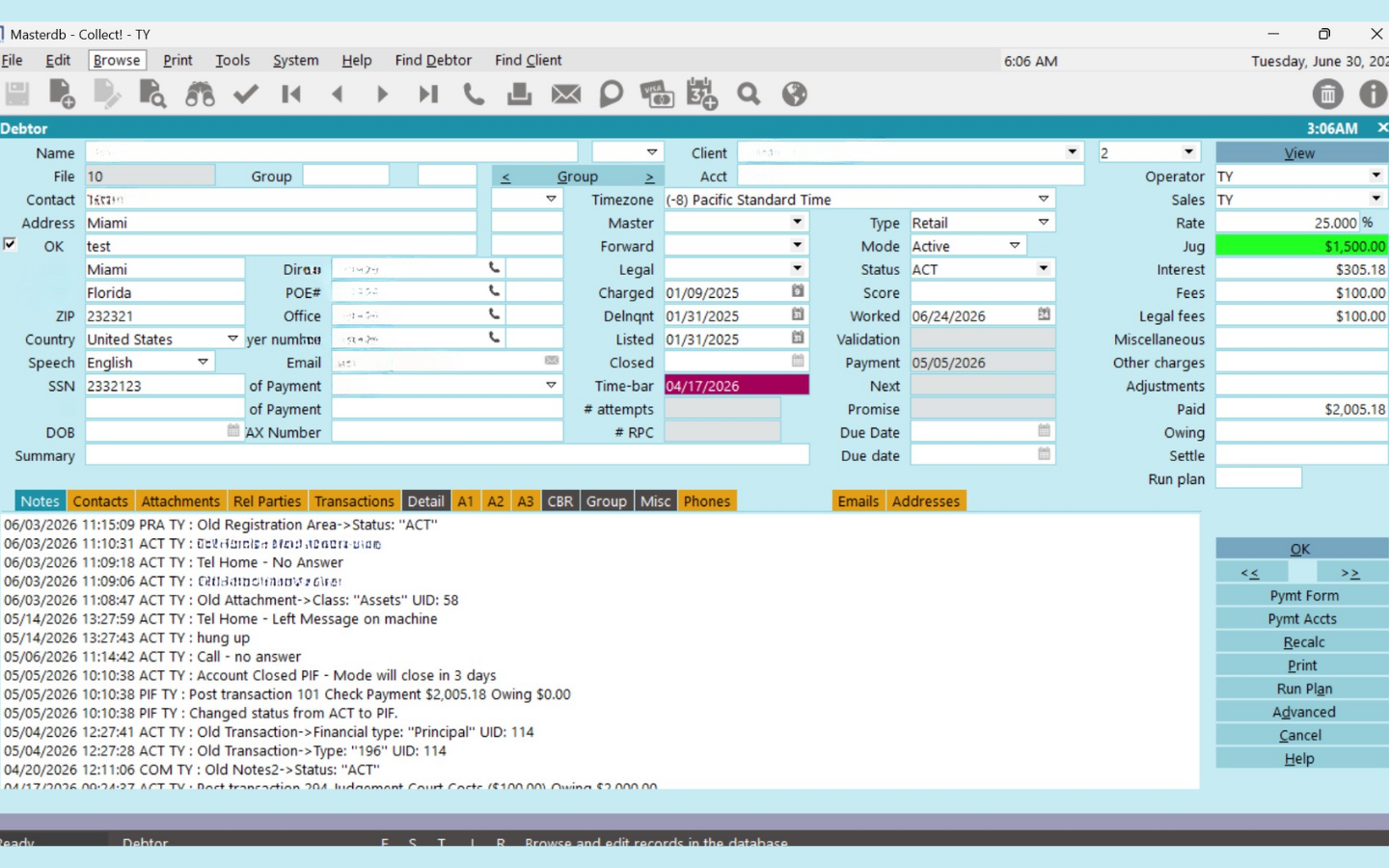This screenshot has width=1389, height=868.
Task: Expand the Client dropdown
Action: [x=1072, y=152]
